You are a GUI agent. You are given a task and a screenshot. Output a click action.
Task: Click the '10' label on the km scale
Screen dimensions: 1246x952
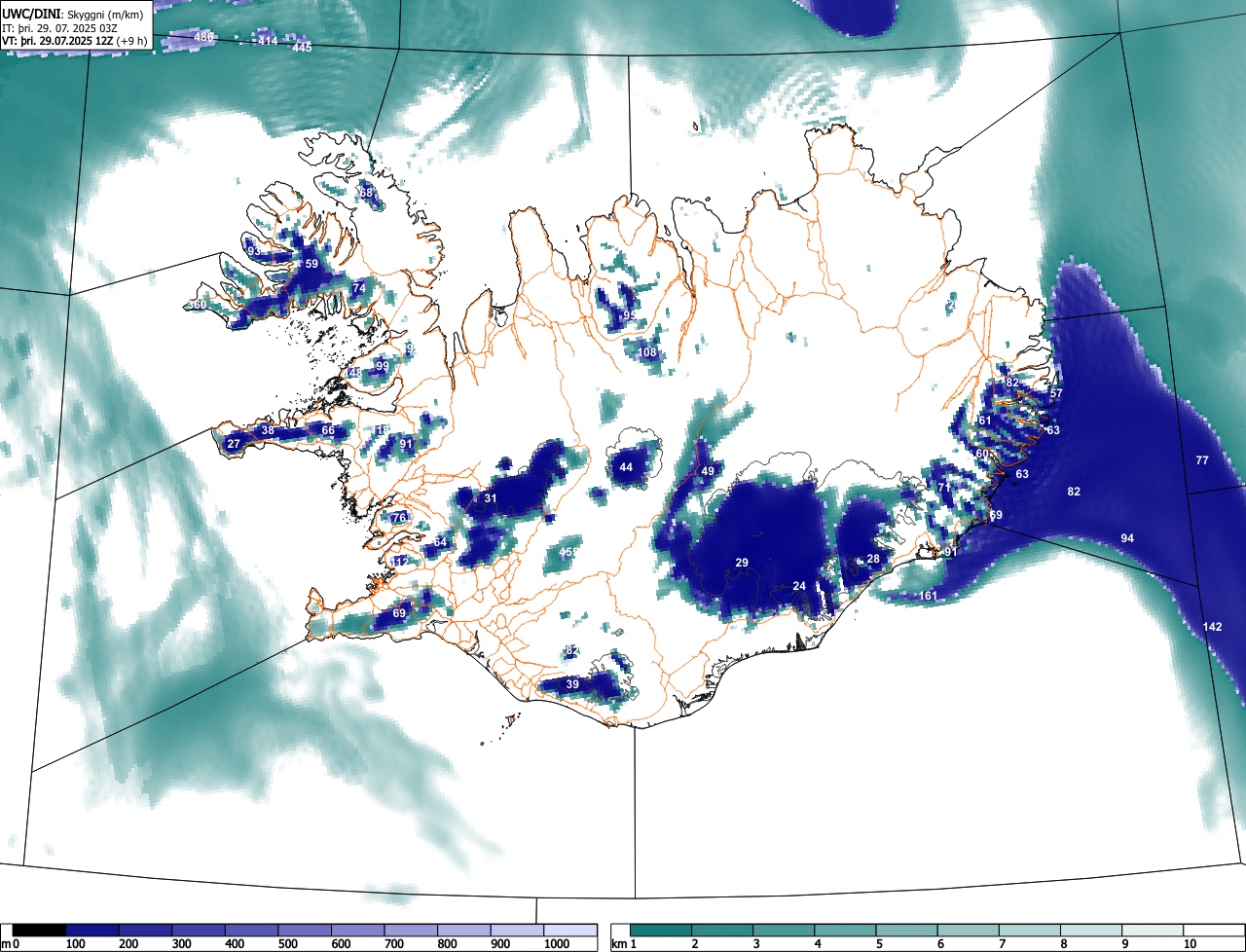1190,944
